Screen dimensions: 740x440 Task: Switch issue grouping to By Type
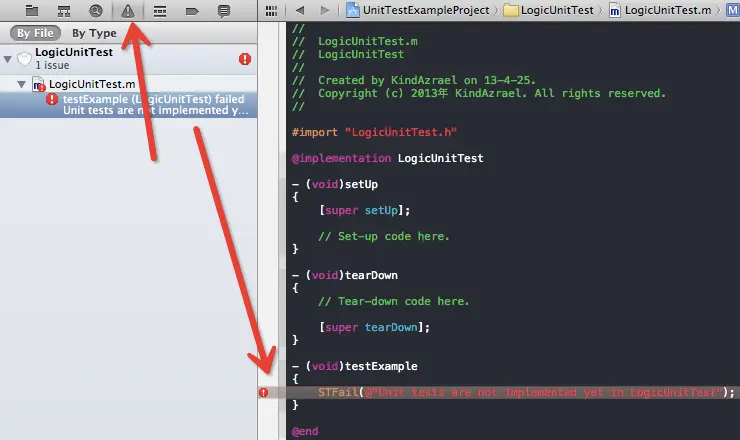[94, 33]
